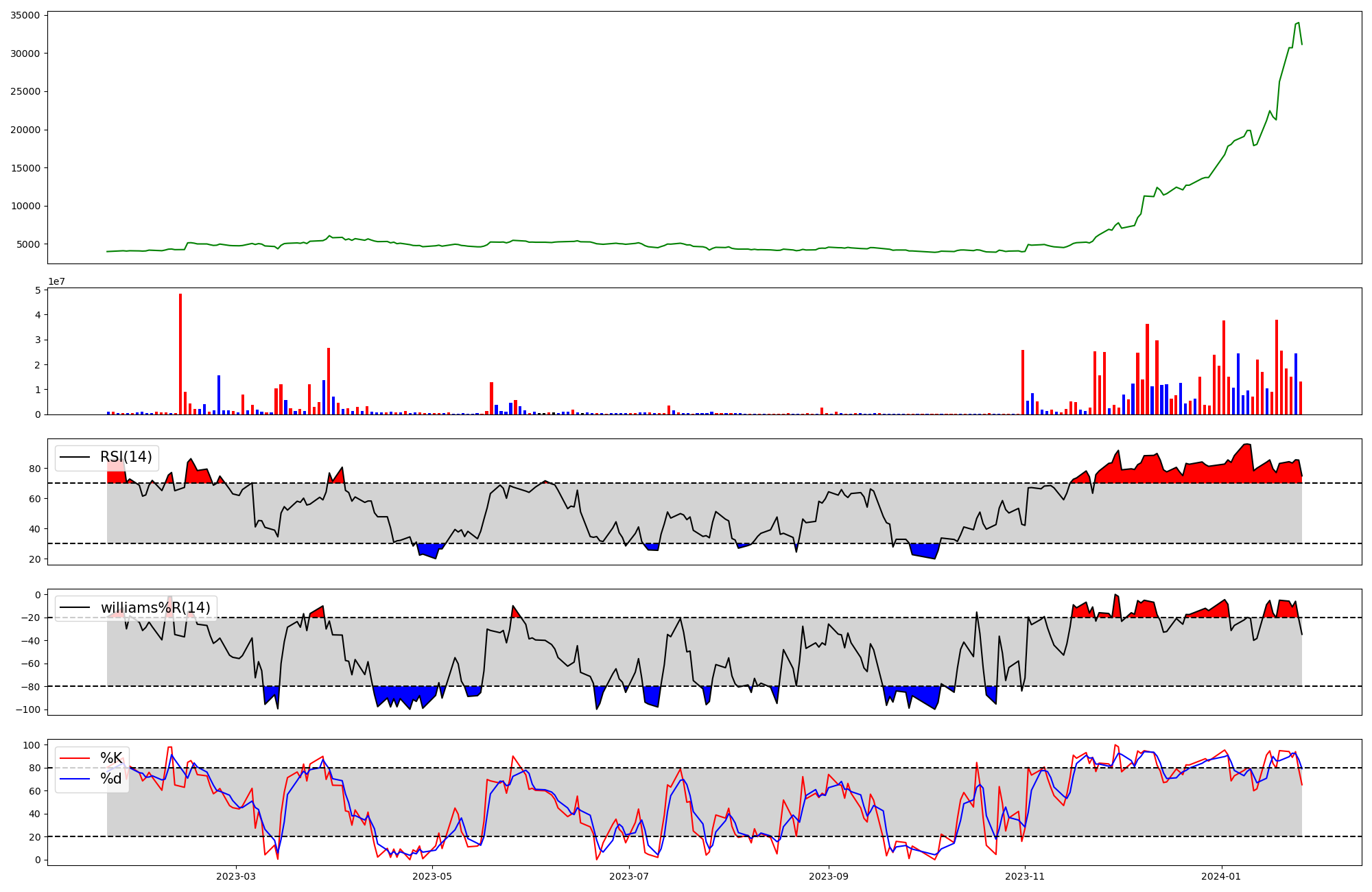Click the peak of the green price line

[x=1298, y=23]
